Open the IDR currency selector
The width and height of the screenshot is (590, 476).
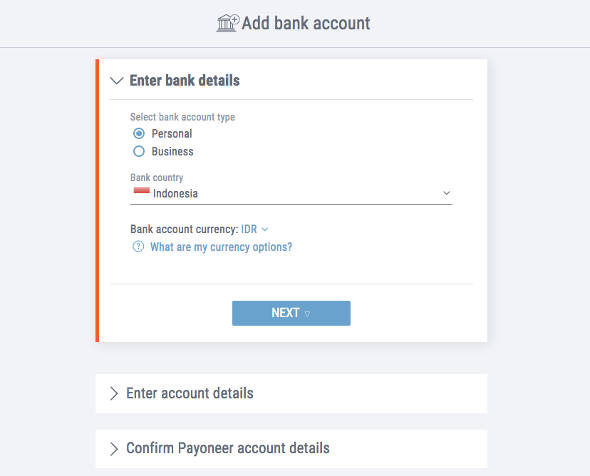(254, 229)
